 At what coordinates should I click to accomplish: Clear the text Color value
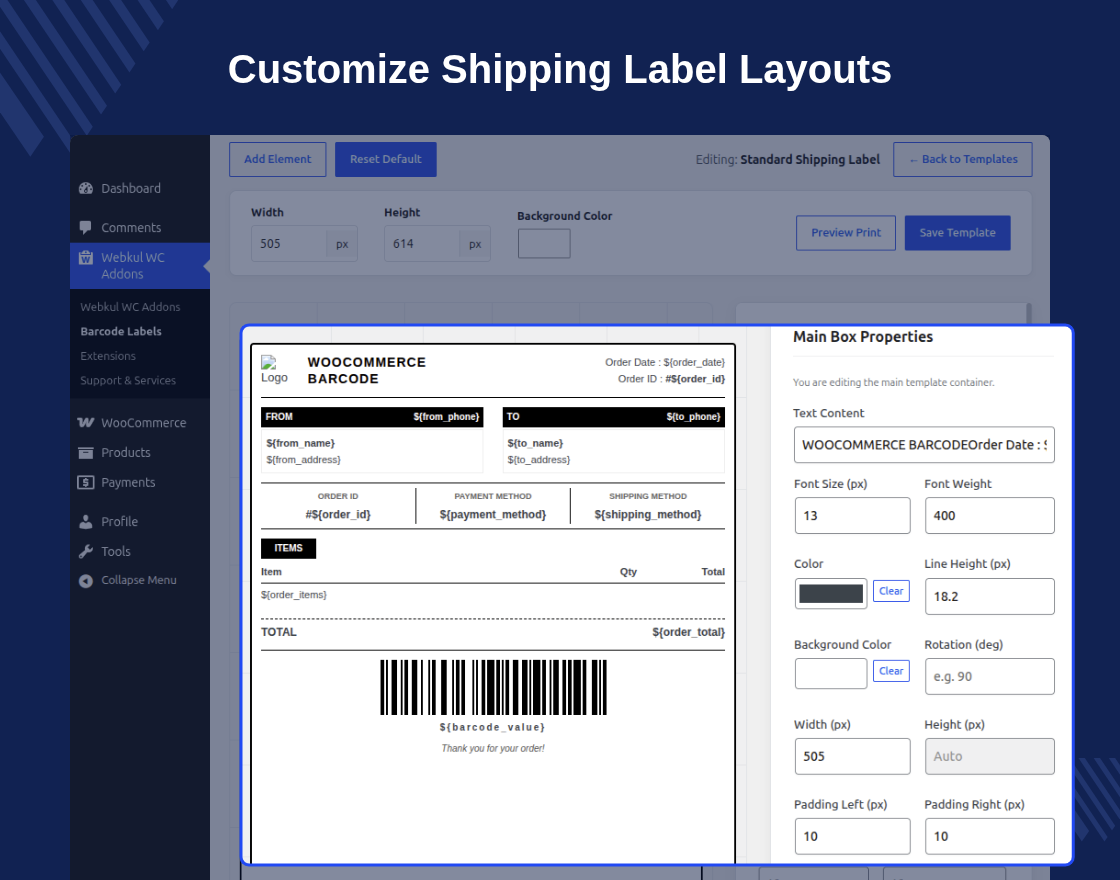click(891, 591)
